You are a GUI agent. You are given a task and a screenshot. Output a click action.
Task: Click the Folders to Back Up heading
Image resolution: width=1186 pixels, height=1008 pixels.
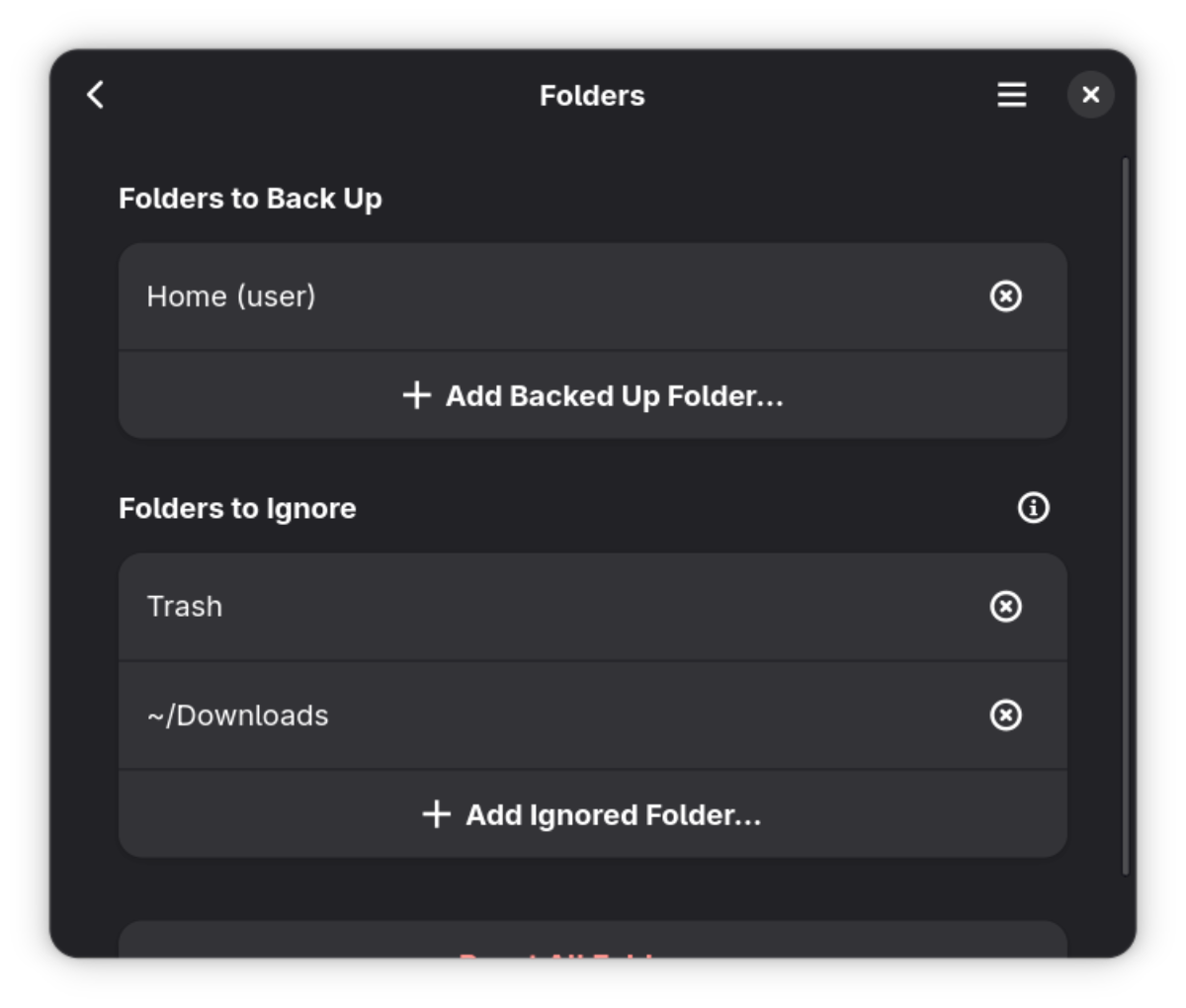(250, 199)
